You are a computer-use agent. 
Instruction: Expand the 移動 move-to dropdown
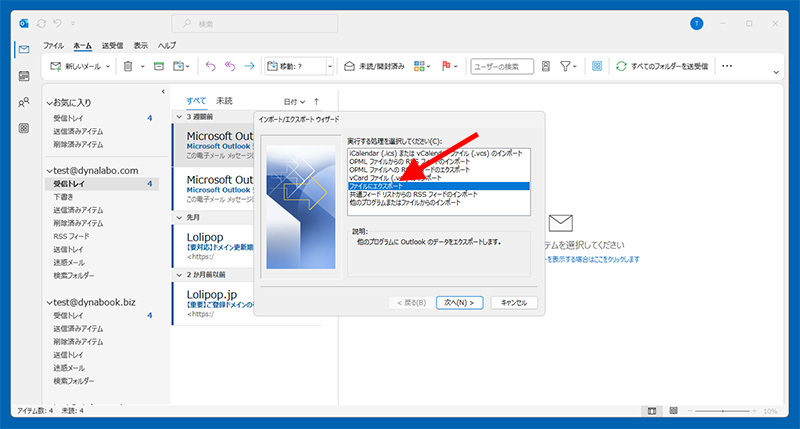pos(329,66)
